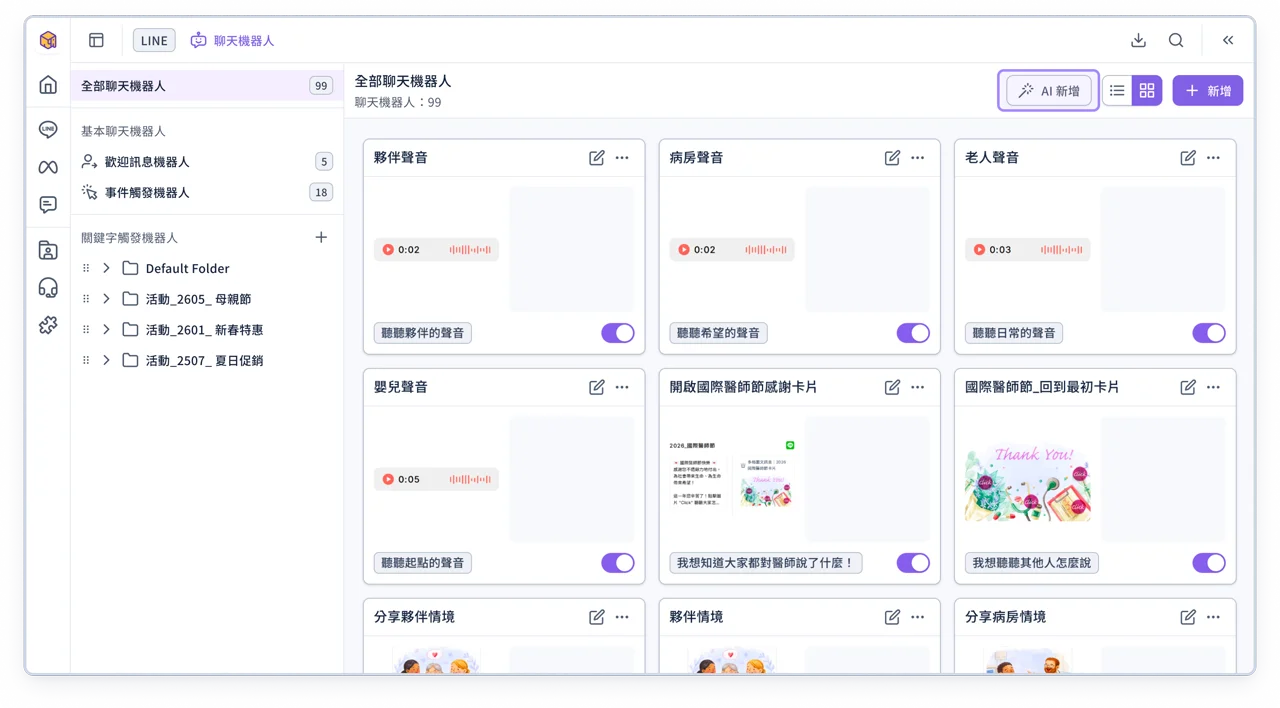Click the 聊天機器人 breadcrumb tab

point(232,40)
